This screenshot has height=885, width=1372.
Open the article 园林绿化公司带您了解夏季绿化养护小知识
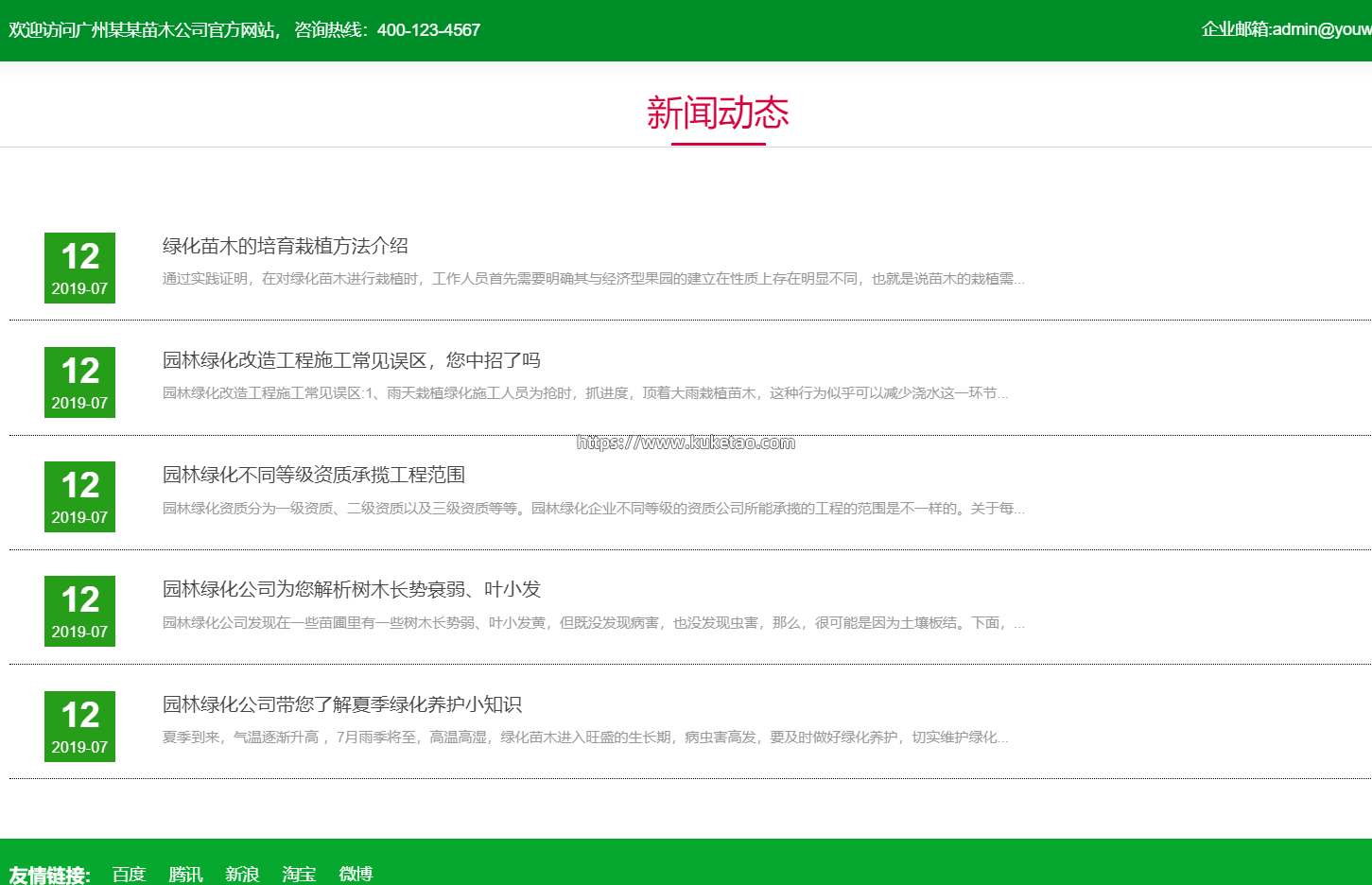(341, 704)
